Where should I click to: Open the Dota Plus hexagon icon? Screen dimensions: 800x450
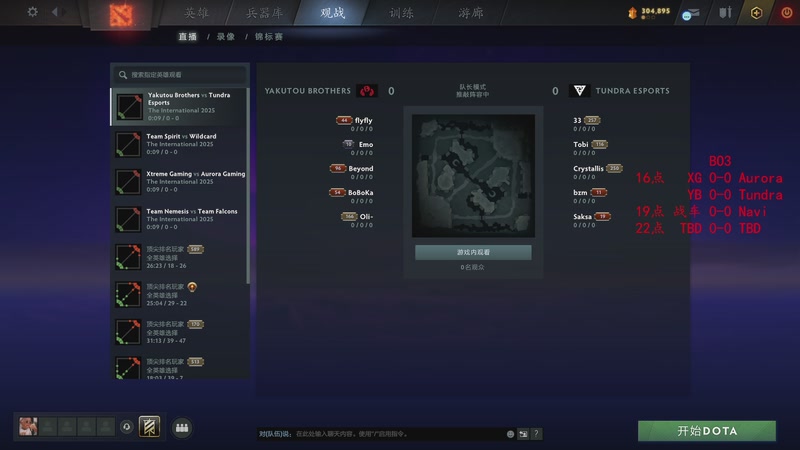756,13
